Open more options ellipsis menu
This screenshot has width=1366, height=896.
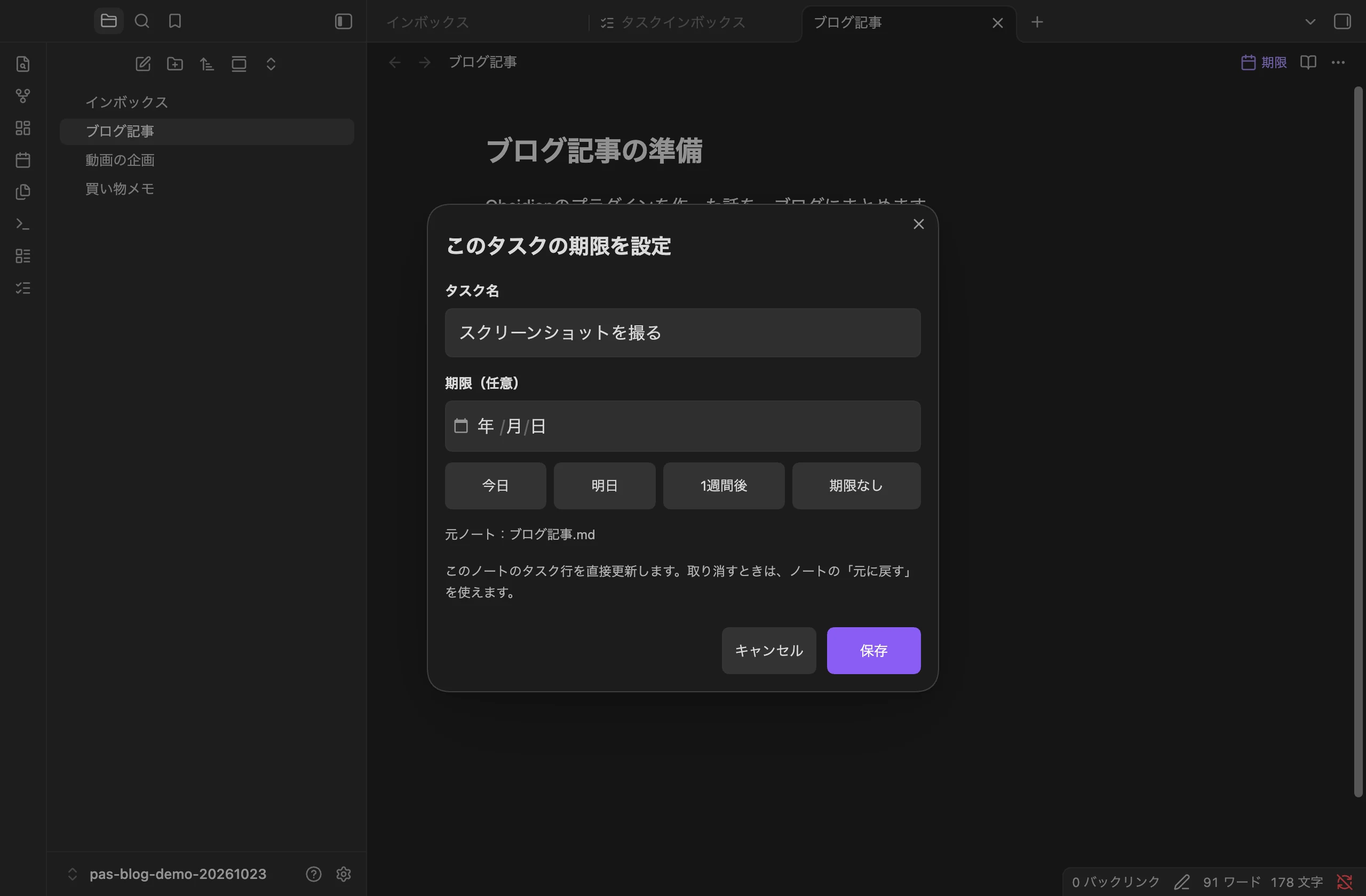pyautogui.click(x=1338, y=62)
